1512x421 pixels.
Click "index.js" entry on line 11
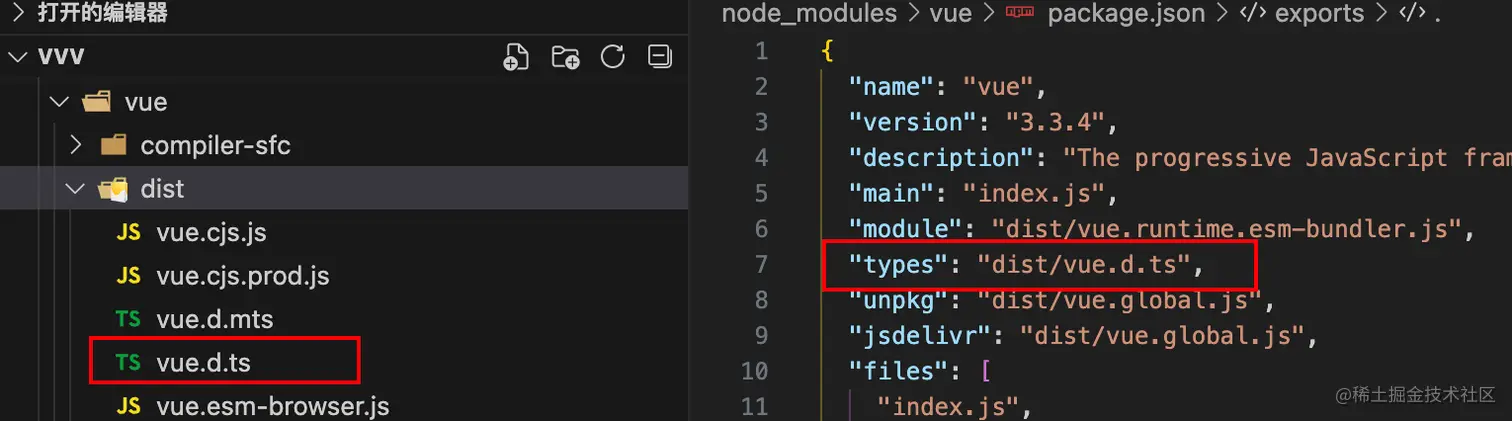947,407
